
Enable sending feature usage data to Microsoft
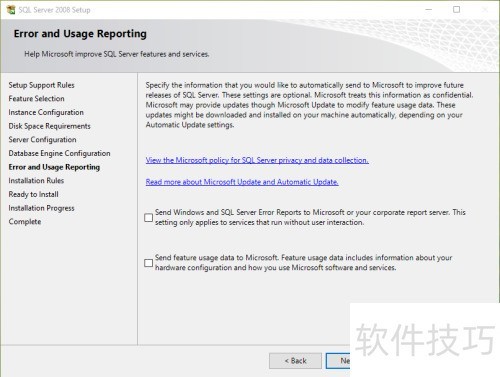click(x=149, y=263)
